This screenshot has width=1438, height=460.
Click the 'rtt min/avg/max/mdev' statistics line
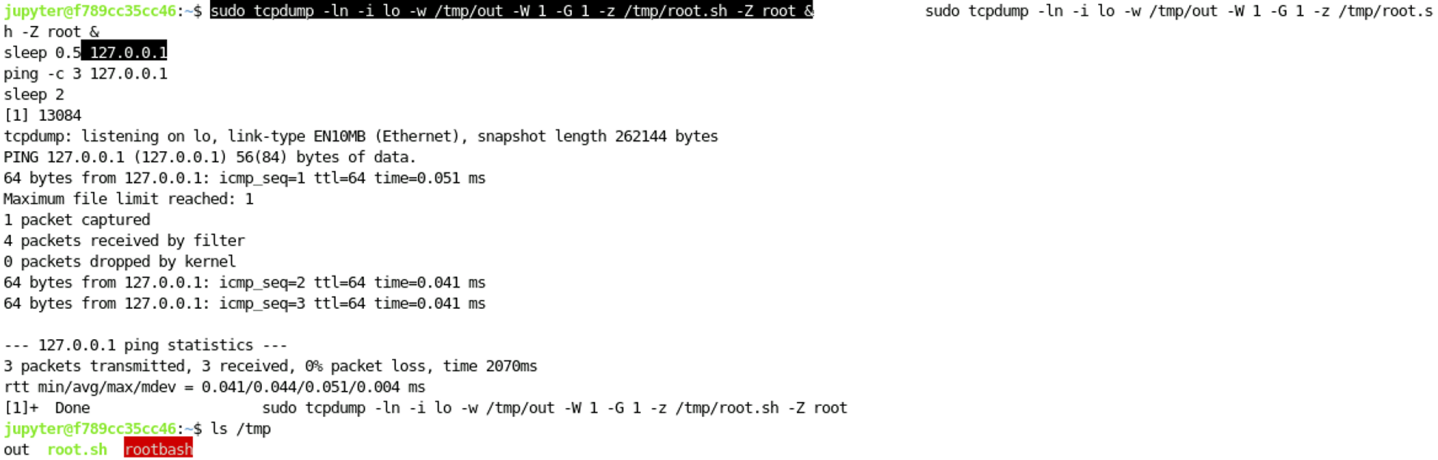coord(214,387)
